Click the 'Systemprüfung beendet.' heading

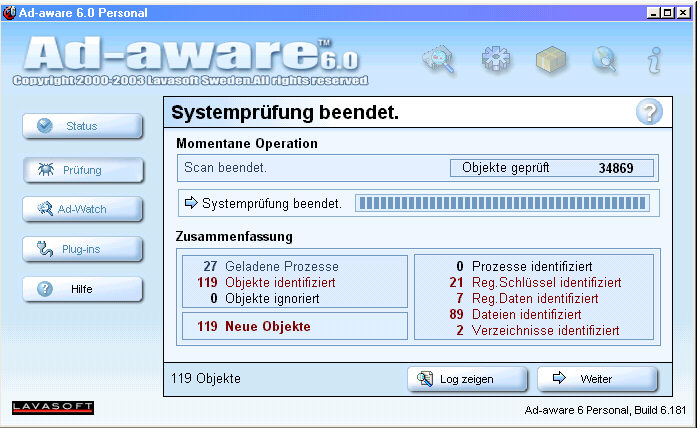coord(285,112)
